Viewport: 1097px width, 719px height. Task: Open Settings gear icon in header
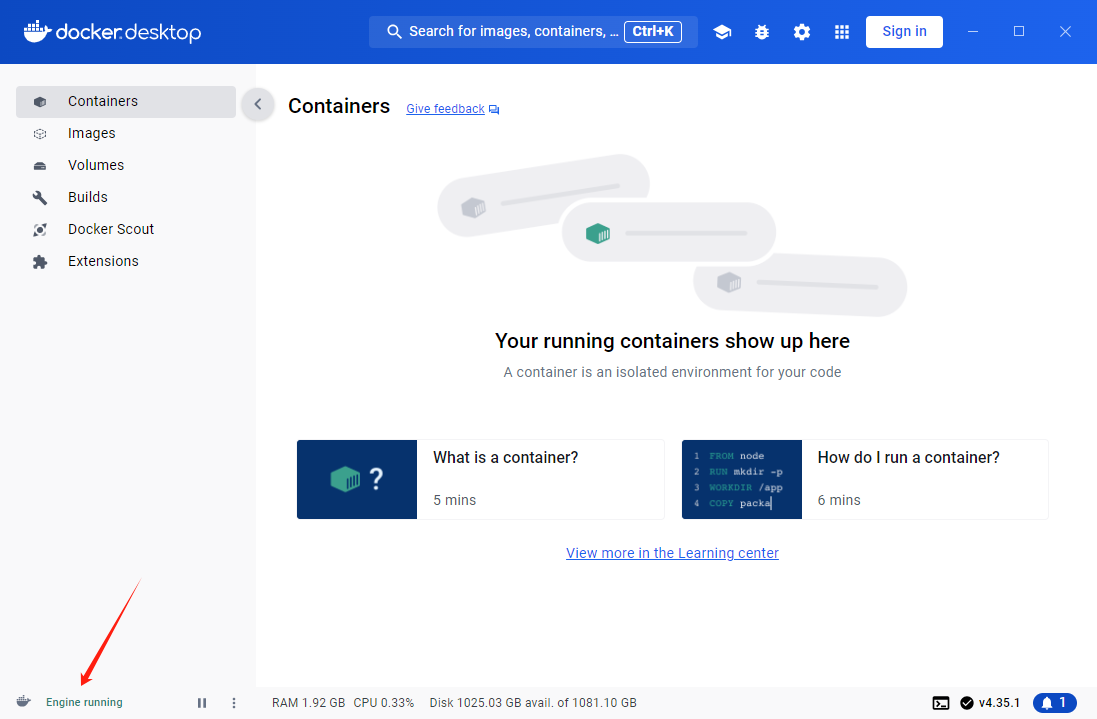tap(802, 32)
